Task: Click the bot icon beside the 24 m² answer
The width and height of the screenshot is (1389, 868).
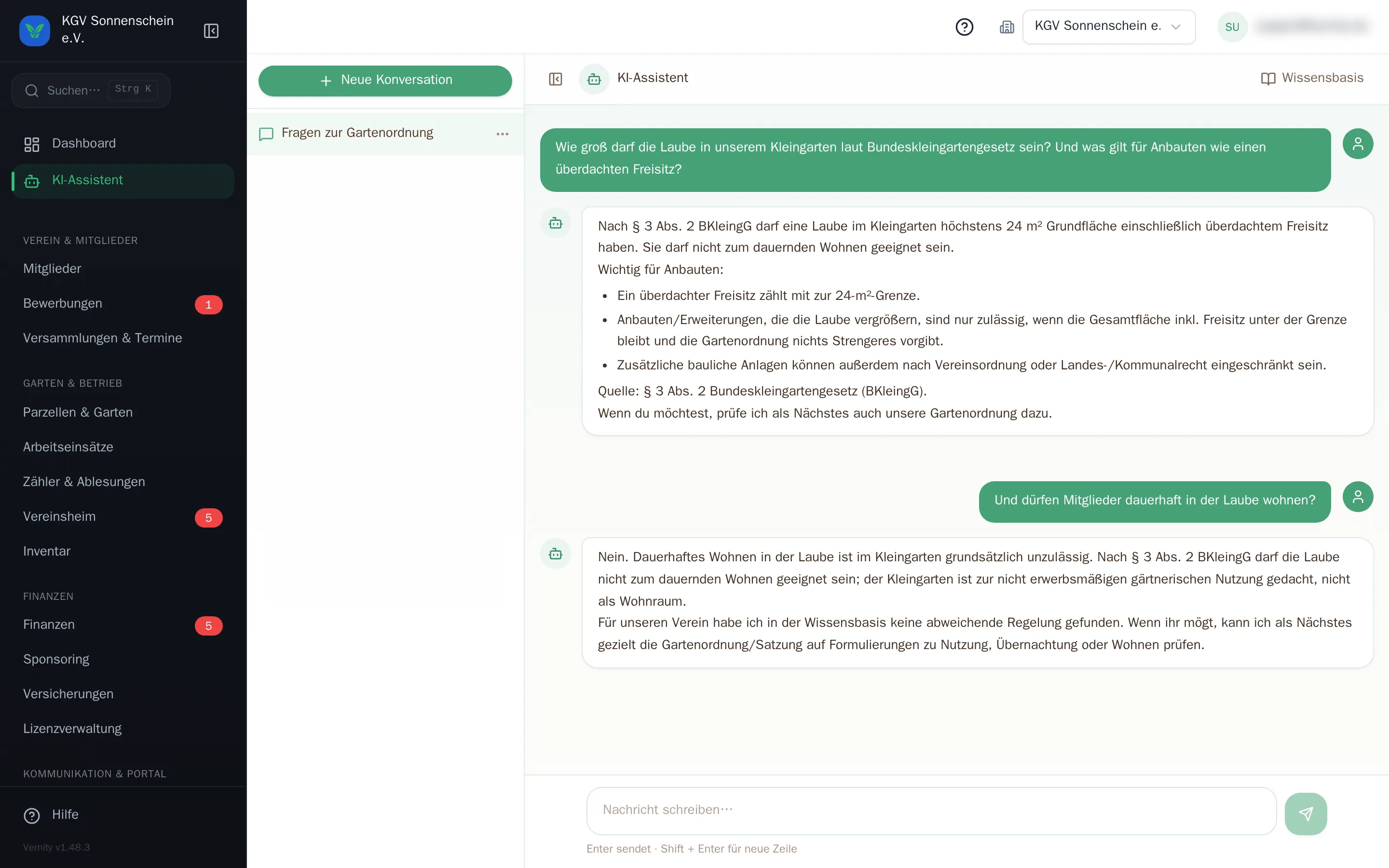Action: pos(555,223)
